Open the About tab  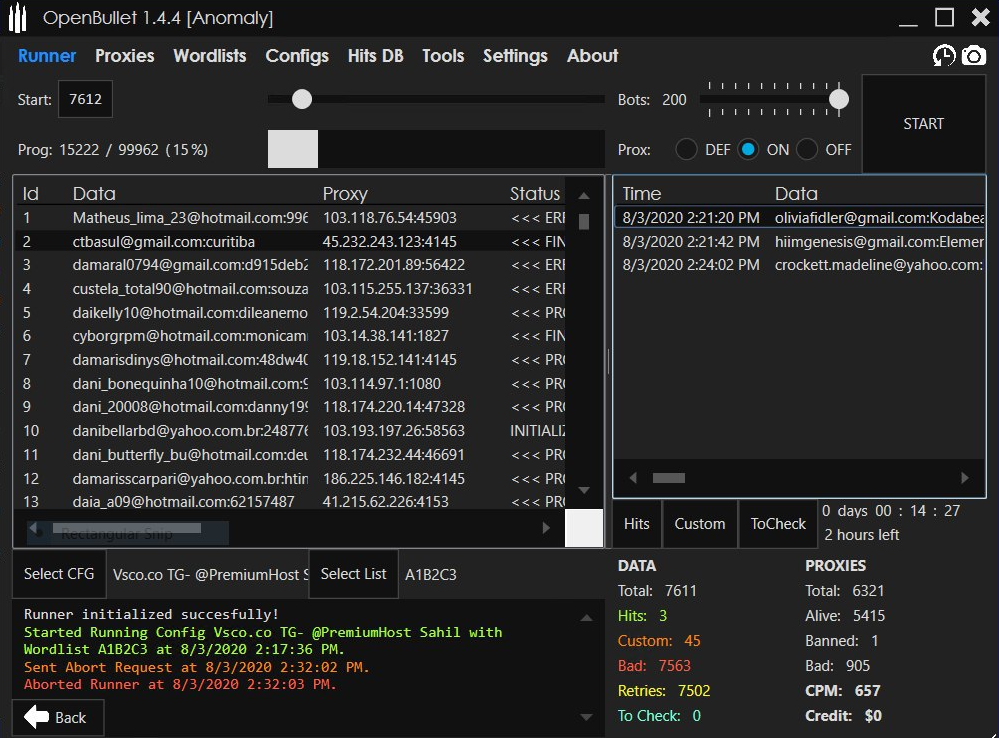593,56
